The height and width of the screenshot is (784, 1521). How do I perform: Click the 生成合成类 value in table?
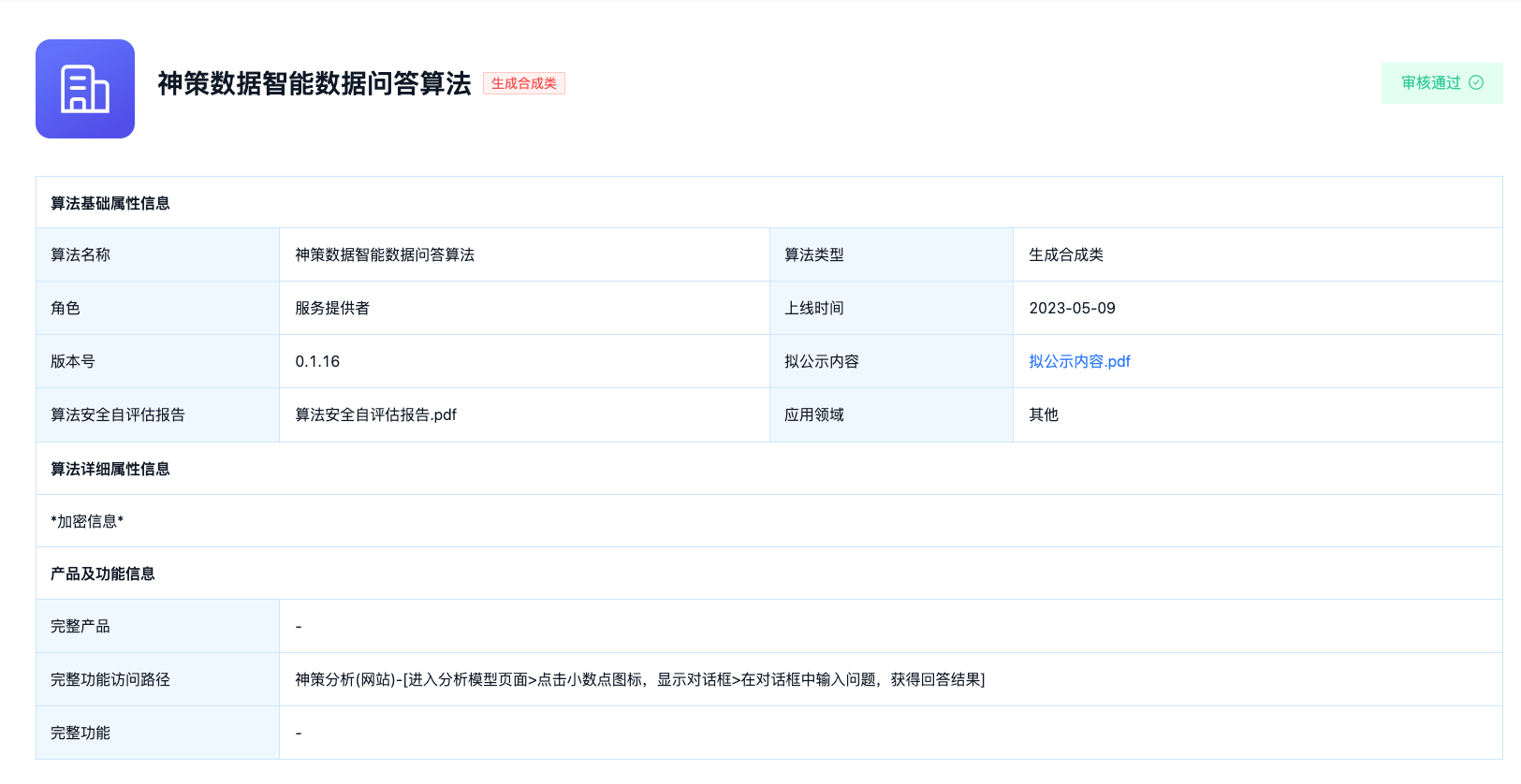click(x=1066, y=254)
